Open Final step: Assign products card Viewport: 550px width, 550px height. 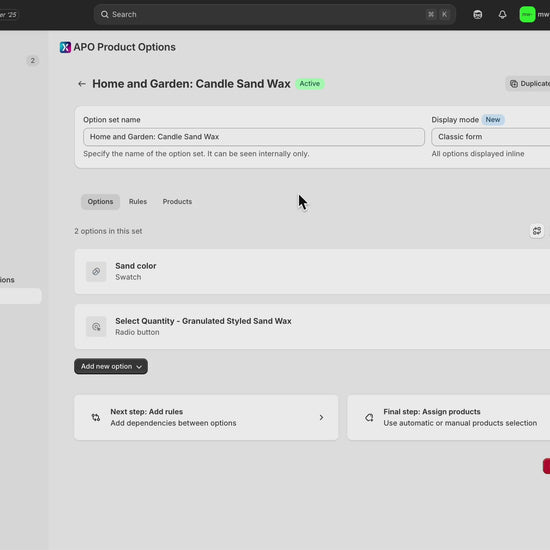[449, 417]
